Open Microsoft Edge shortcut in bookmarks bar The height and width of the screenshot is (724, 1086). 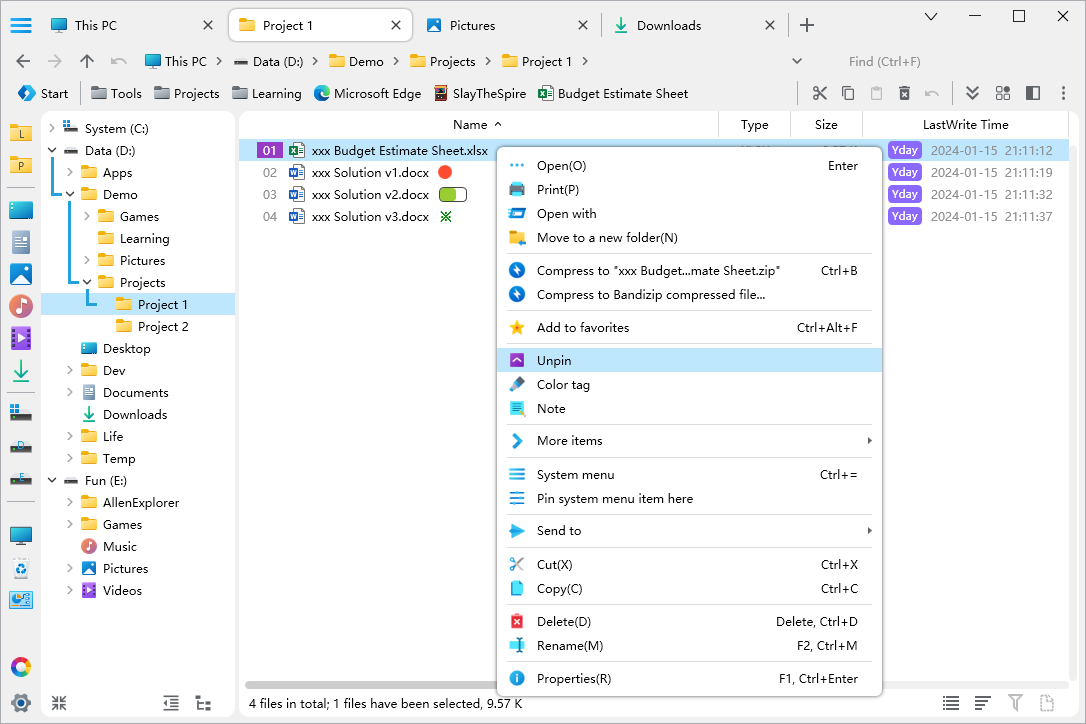(367, 93)
